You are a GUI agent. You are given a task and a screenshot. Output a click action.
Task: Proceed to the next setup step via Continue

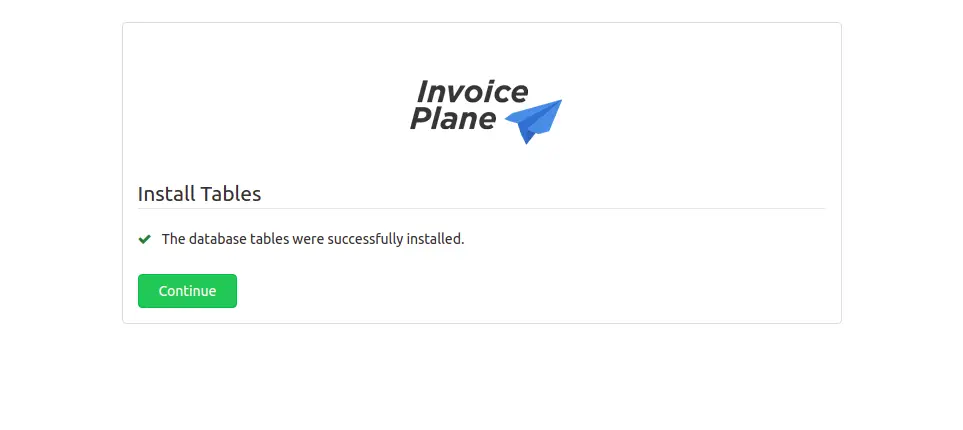[x=187, y=291]
